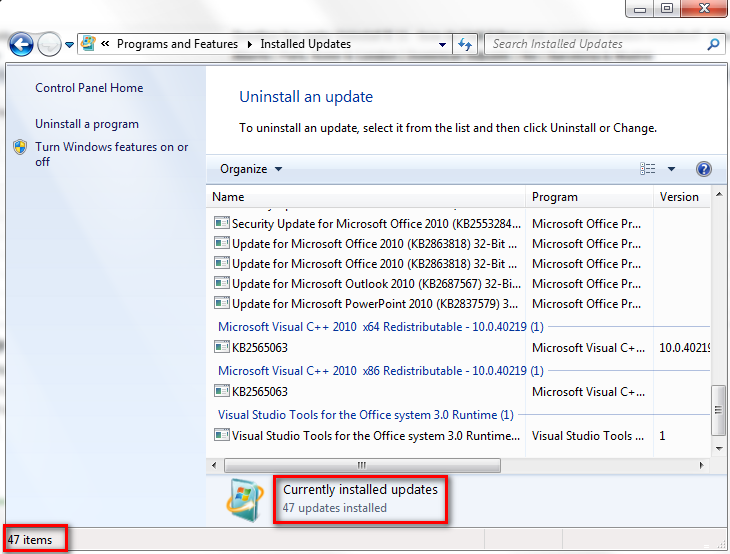The height and width of the screenshot is (554, 730).
Task: Open the recent pages dropdown arrow
Action: pos(69,45)
